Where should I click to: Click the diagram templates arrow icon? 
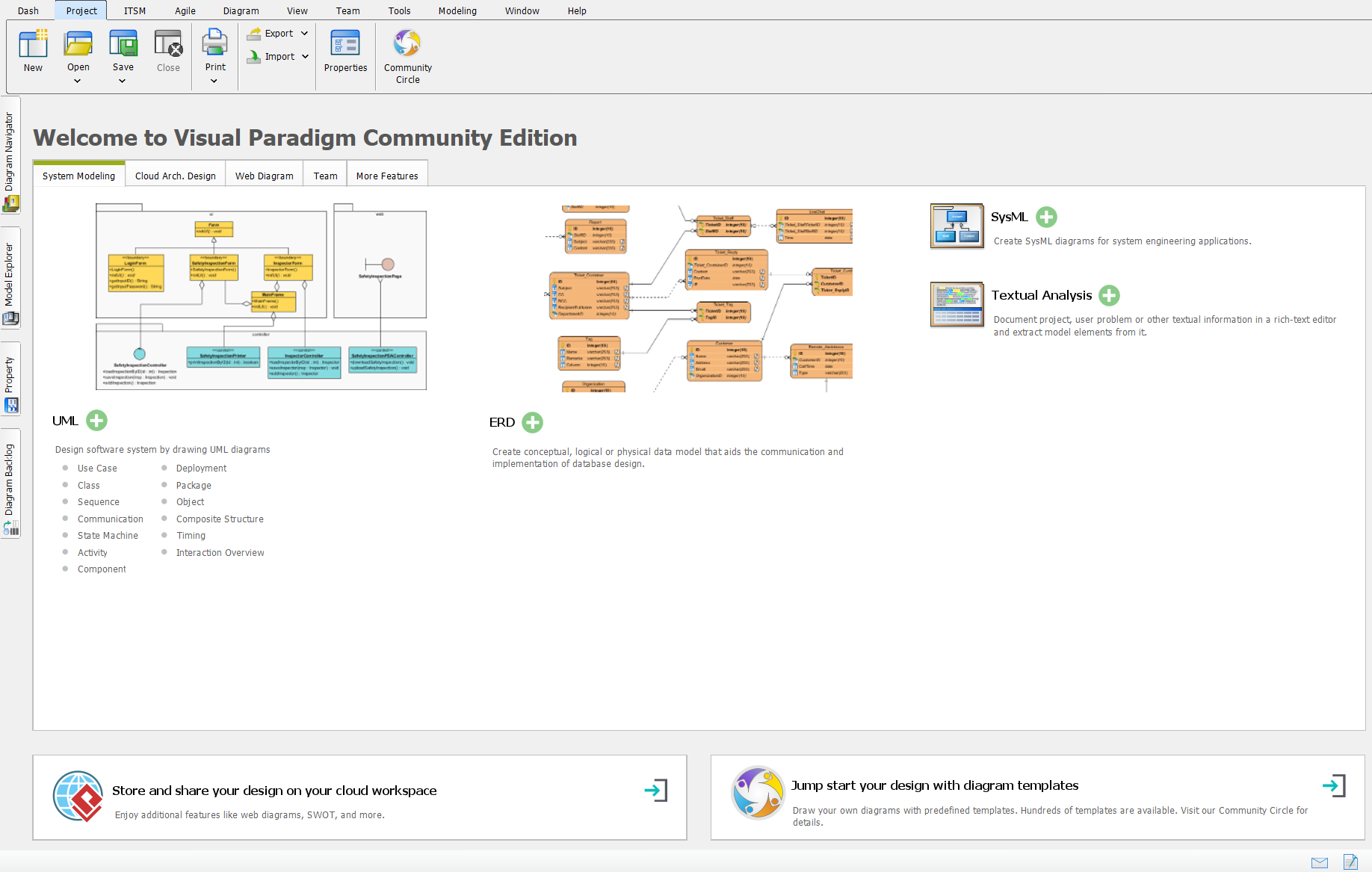[x=1334, y=785]
